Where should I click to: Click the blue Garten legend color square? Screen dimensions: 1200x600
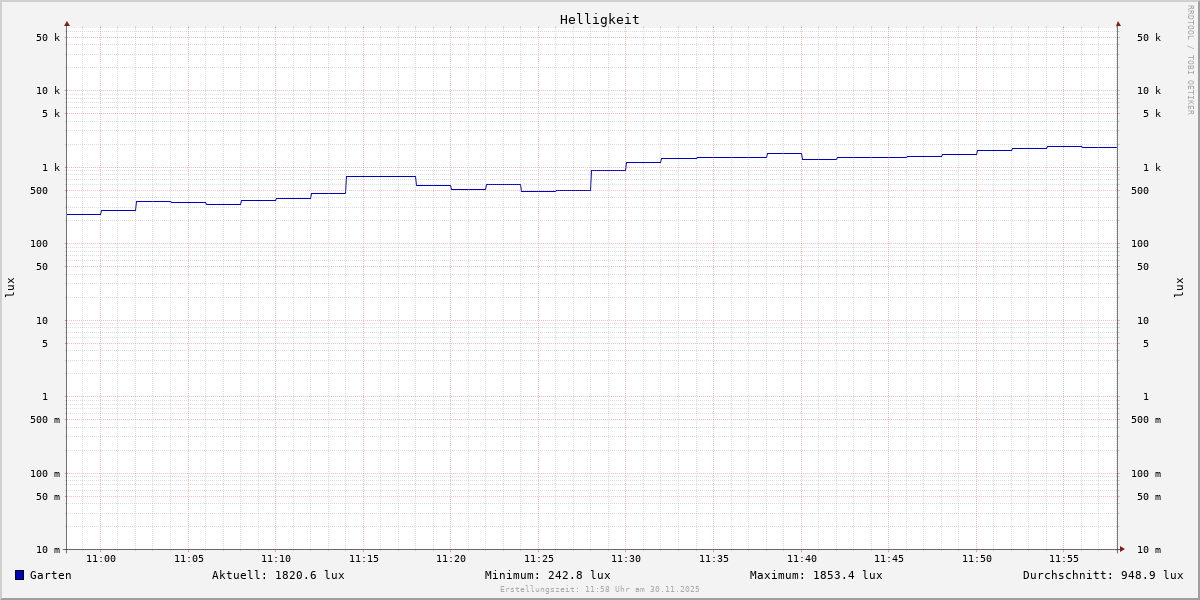(19, 575)
